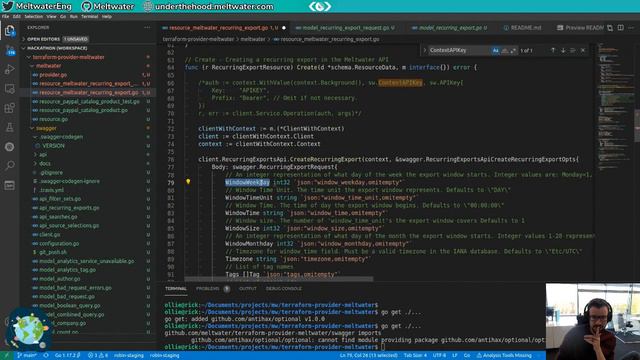This screenshot has height=360, width=640.
Task: Close the find widget
Action: point(583,50)
